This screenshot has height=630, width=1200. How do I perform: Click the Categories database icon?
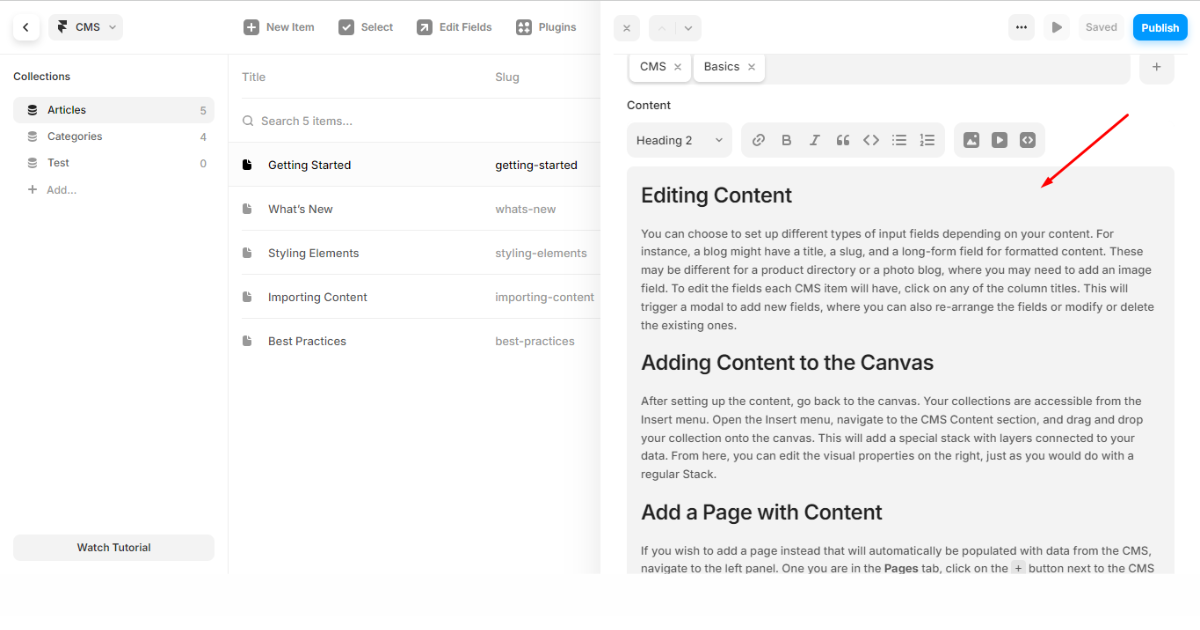[x=32, y=136]
